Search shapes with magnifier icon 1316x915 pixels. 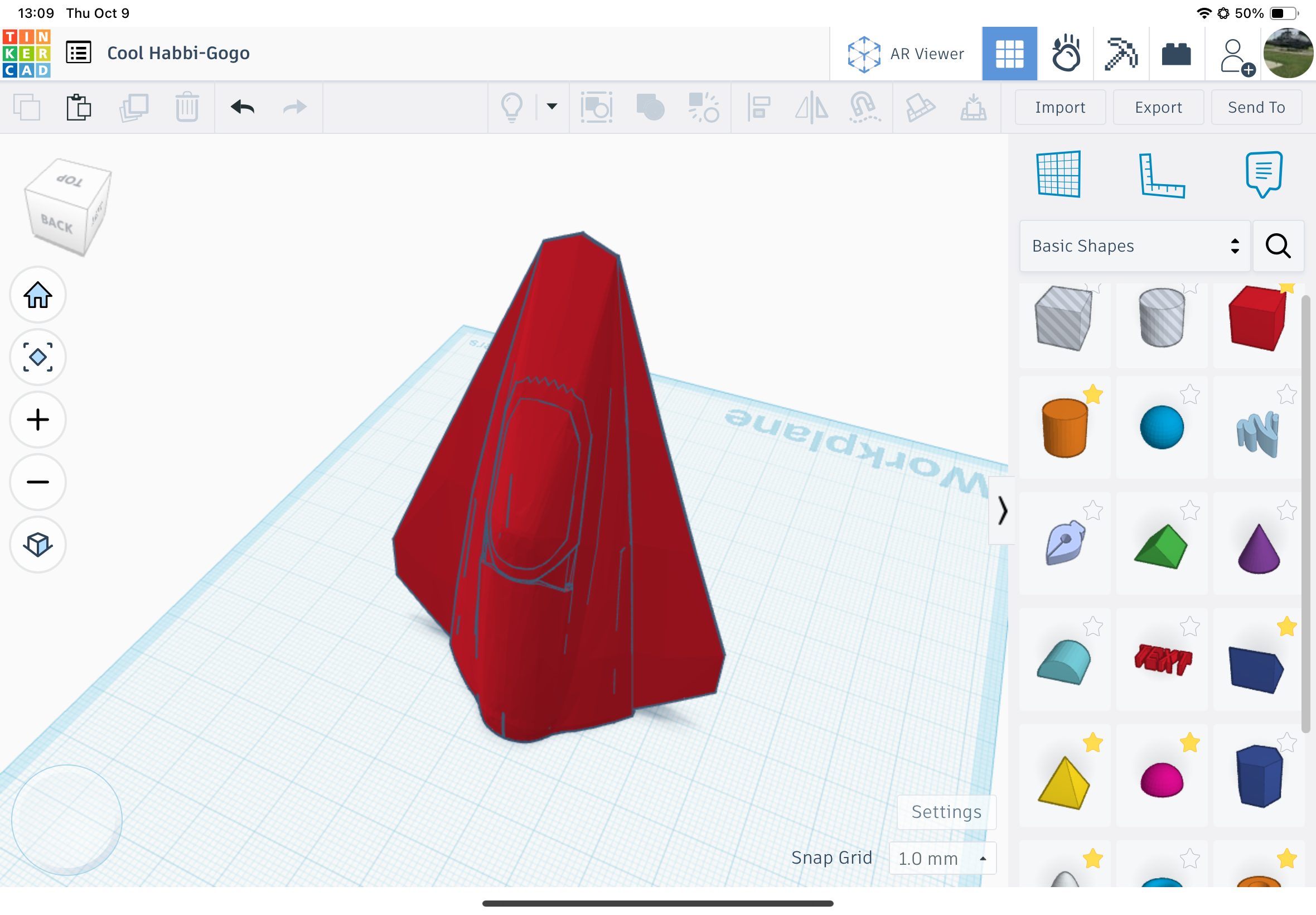pyautogui.click(x=1278, y=246)
